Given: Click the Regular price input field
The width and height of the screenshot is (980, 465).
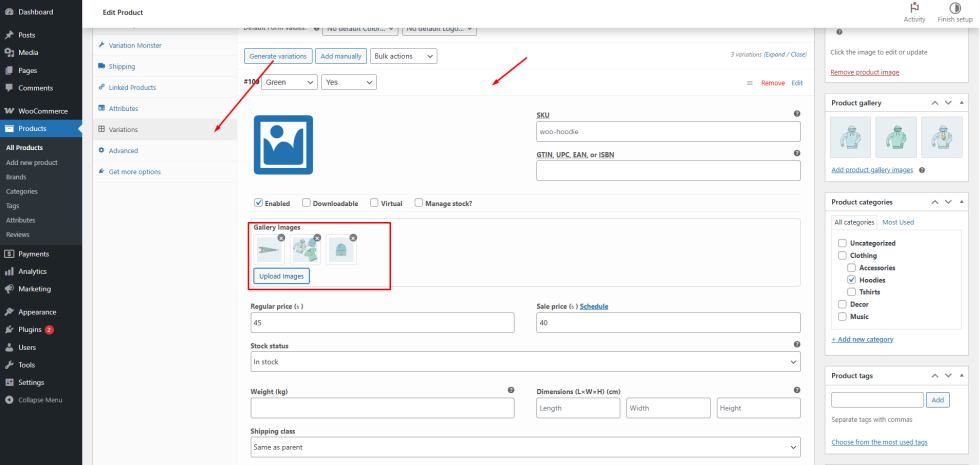Looking at the screenshot, I should pyautogui.click(x=382, y=322).
